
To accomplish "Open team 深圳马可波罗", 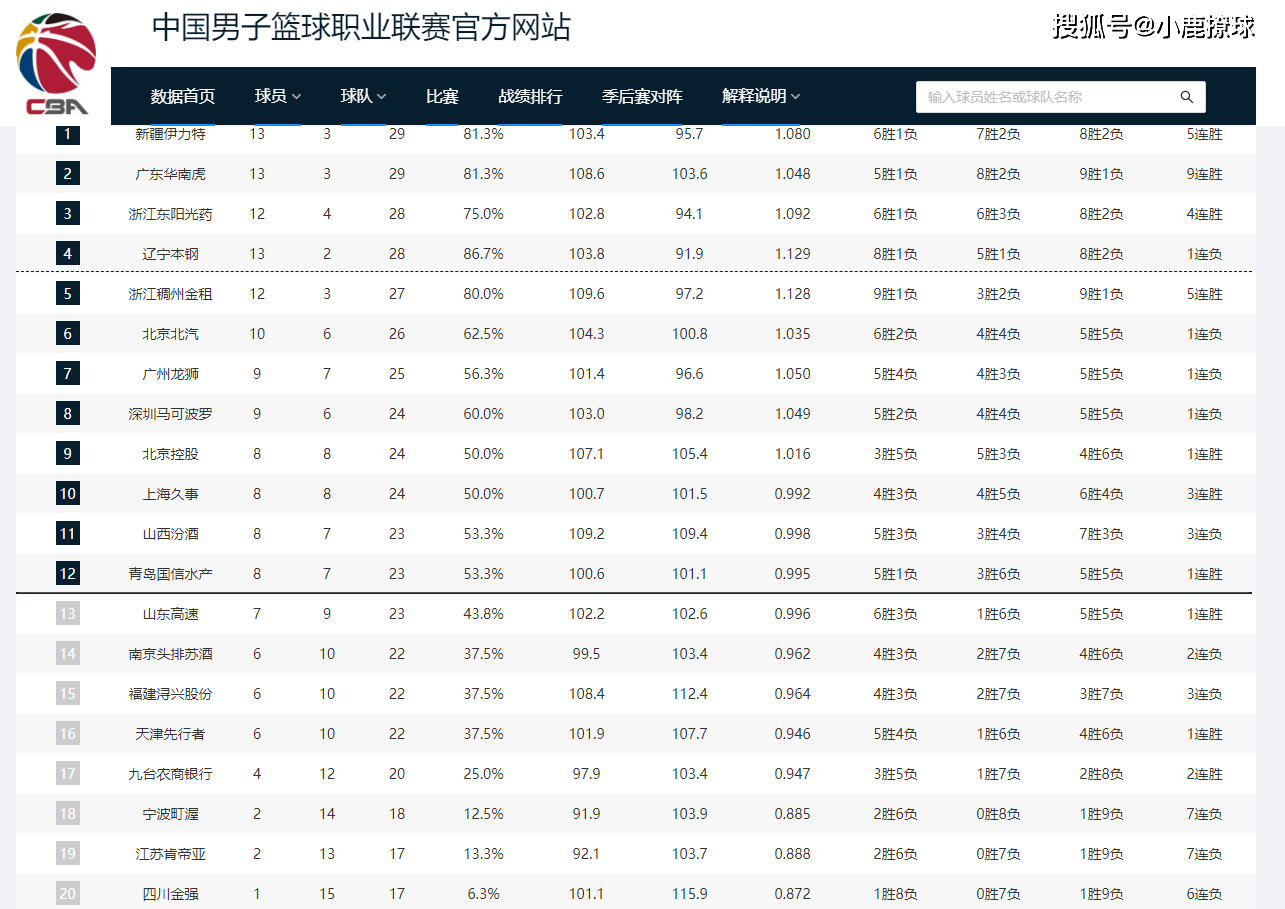I will (x=170, y=414).
